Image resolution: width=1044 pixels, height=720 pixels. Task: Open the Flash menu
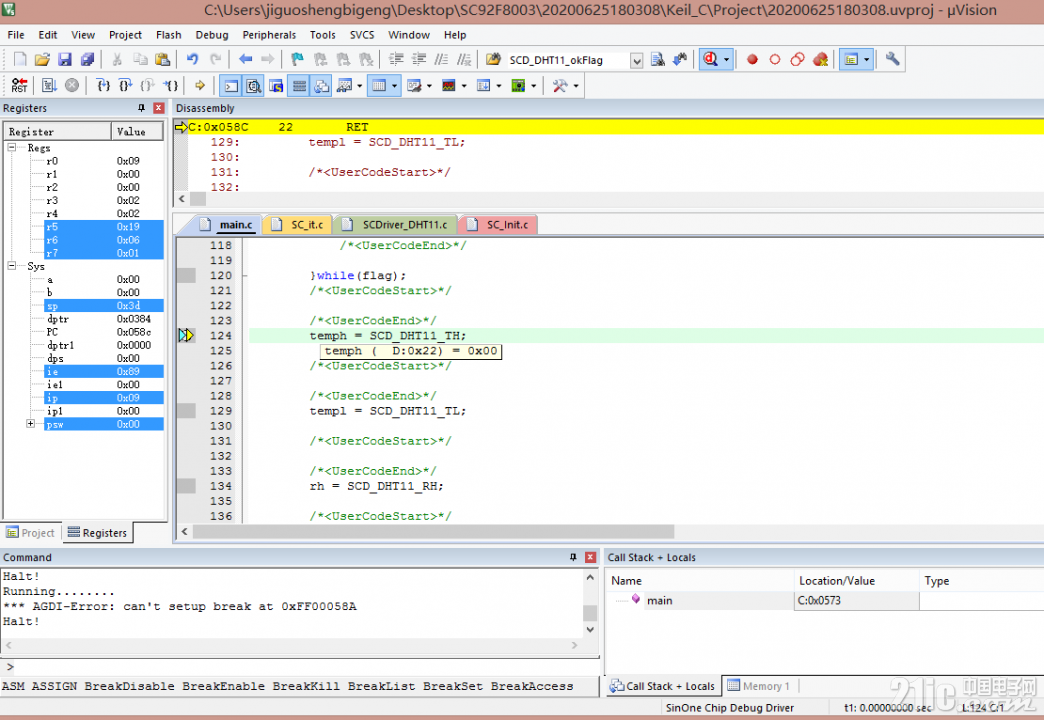tap(168, 35)
